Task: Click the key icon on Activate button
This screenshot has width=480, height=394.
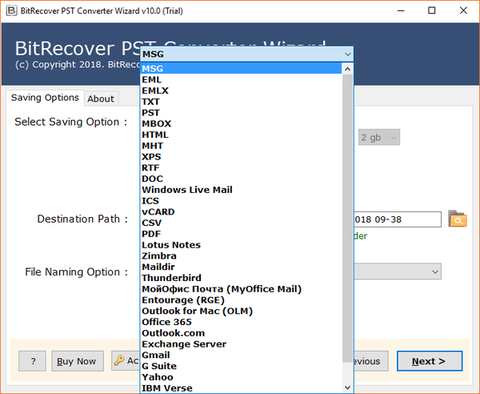Action: [x=119, y=361]
